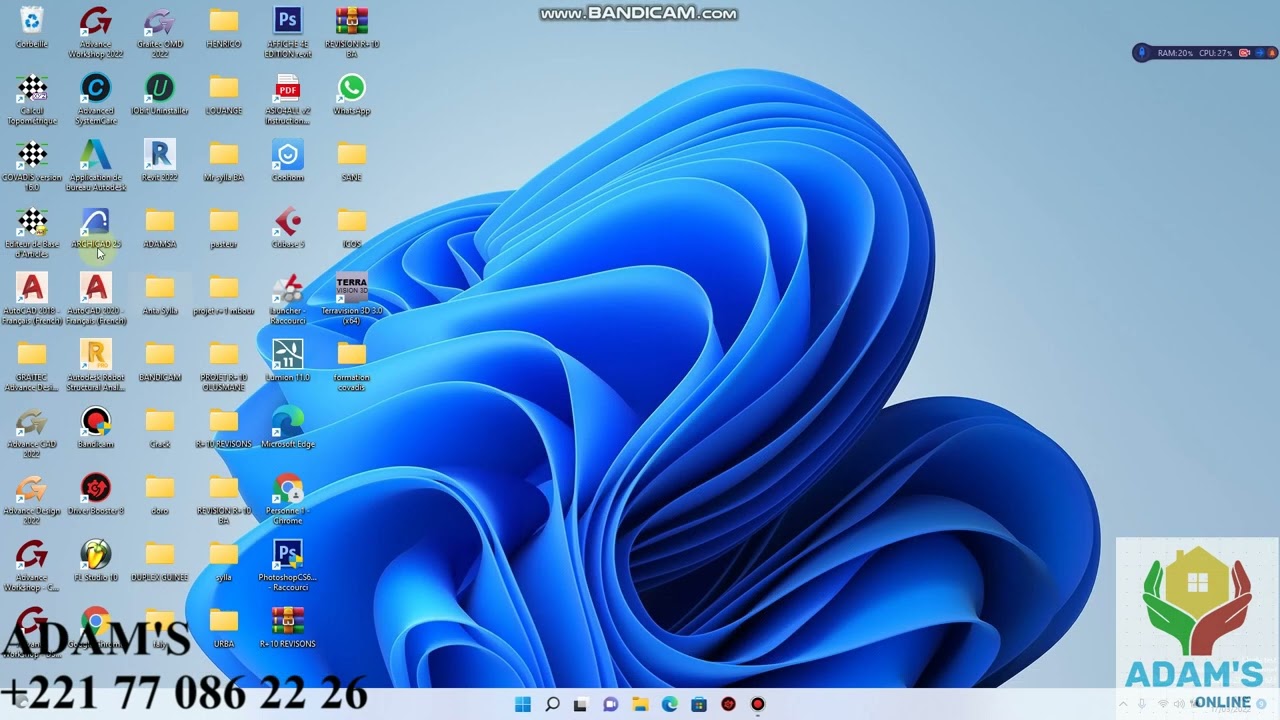Launch WhatsApp from desktop
This screenshot has height=720, width=1280.
[x=352, y=95]
